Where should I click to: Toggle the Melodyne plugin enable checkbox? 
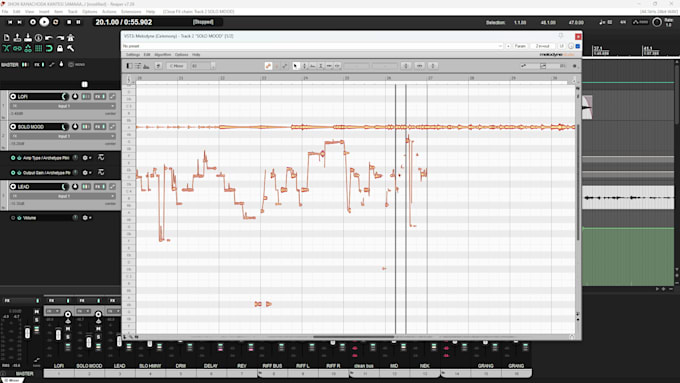[x=578, y=46]
